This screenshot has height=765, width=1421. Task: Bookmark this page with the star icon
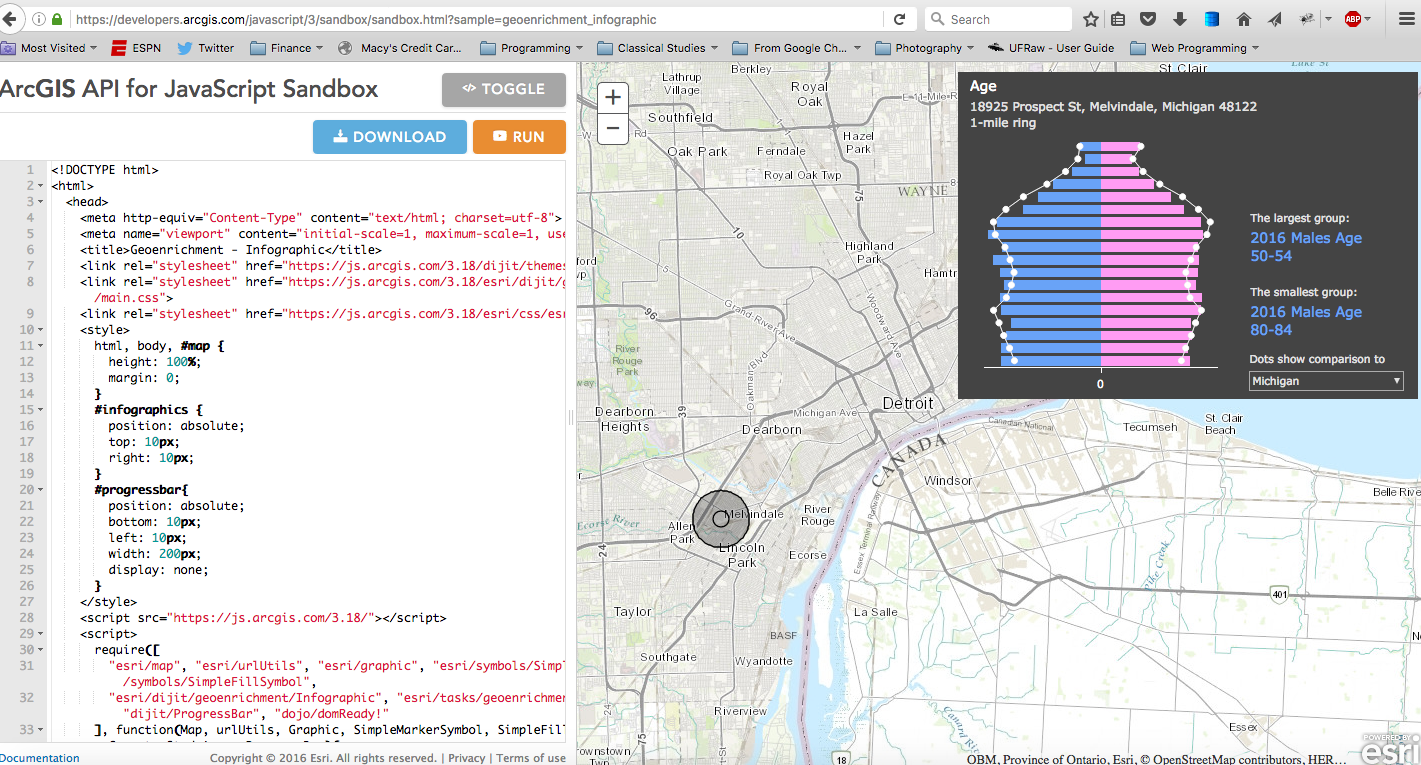[x=1091, y=19]
